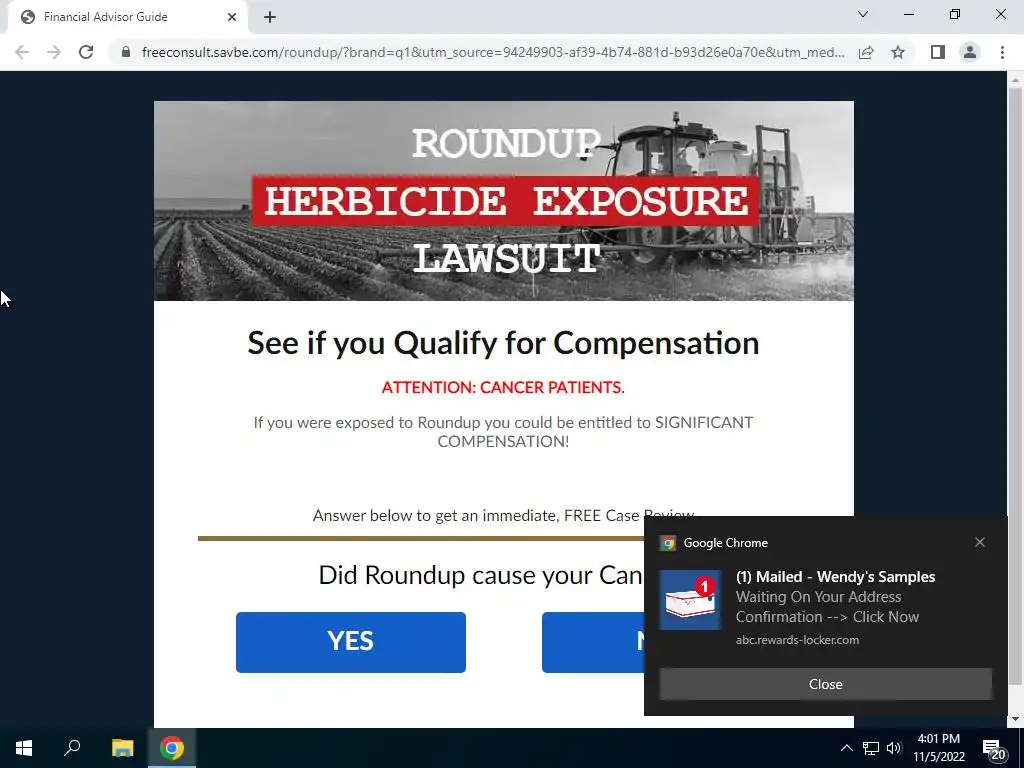Restore down the Chrome window
Screen dimensions: 1024x768
click(955, 14)
